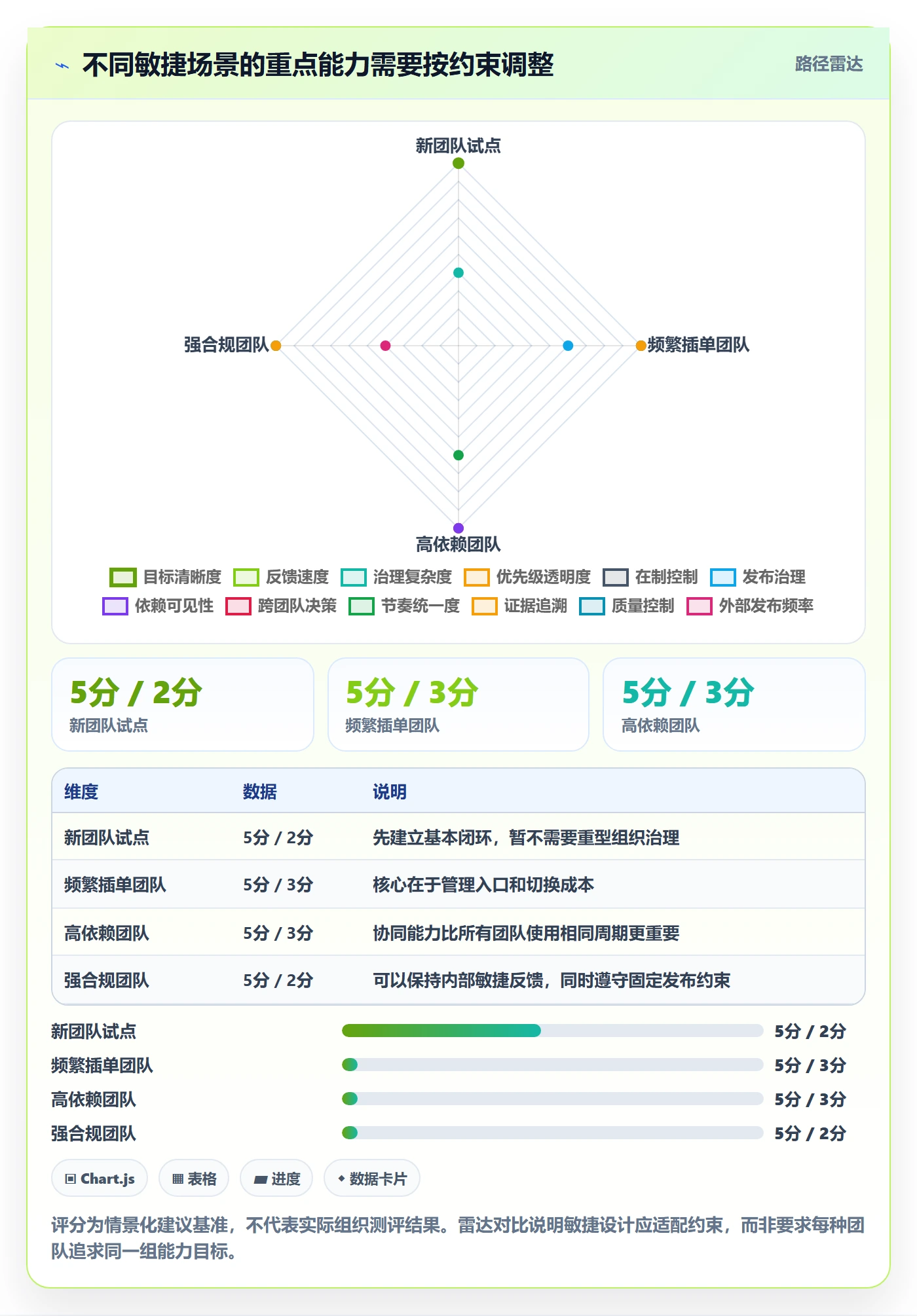Image resolution: width=917 pixels, height=1316 pixels.
Task: Toggle the 节奏统一度 legend item
Action: pos(404,606)
